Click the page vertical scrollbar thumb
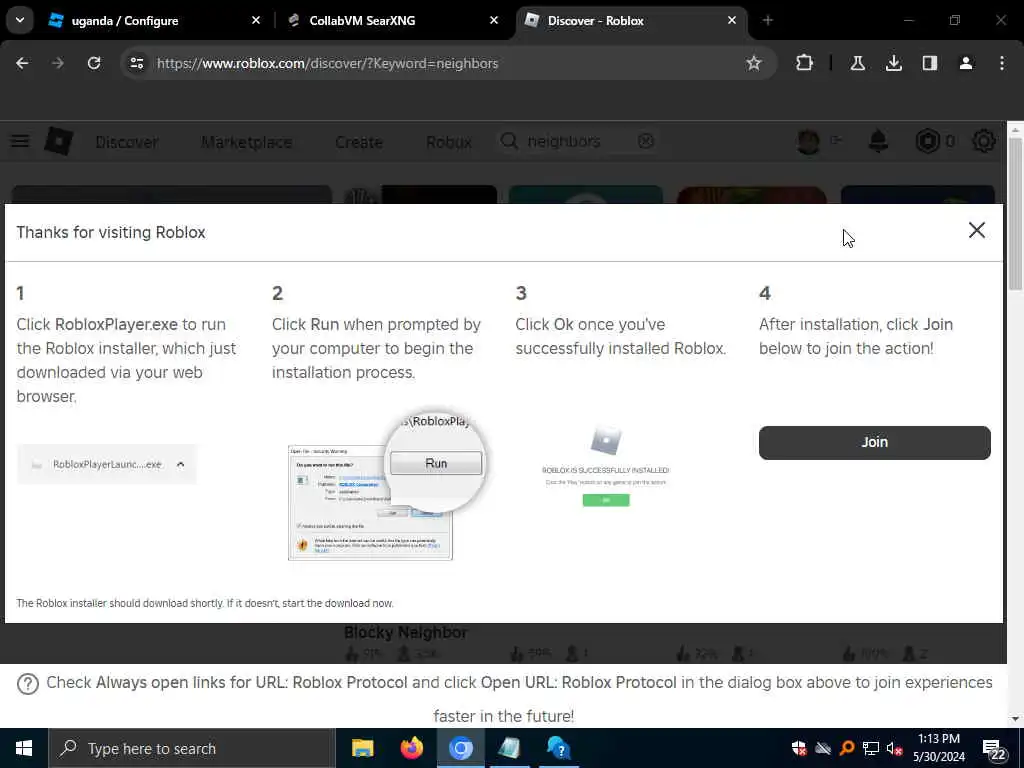Image resolution: width=1024 pixels, height=768 pixels. coord(1015,214)
